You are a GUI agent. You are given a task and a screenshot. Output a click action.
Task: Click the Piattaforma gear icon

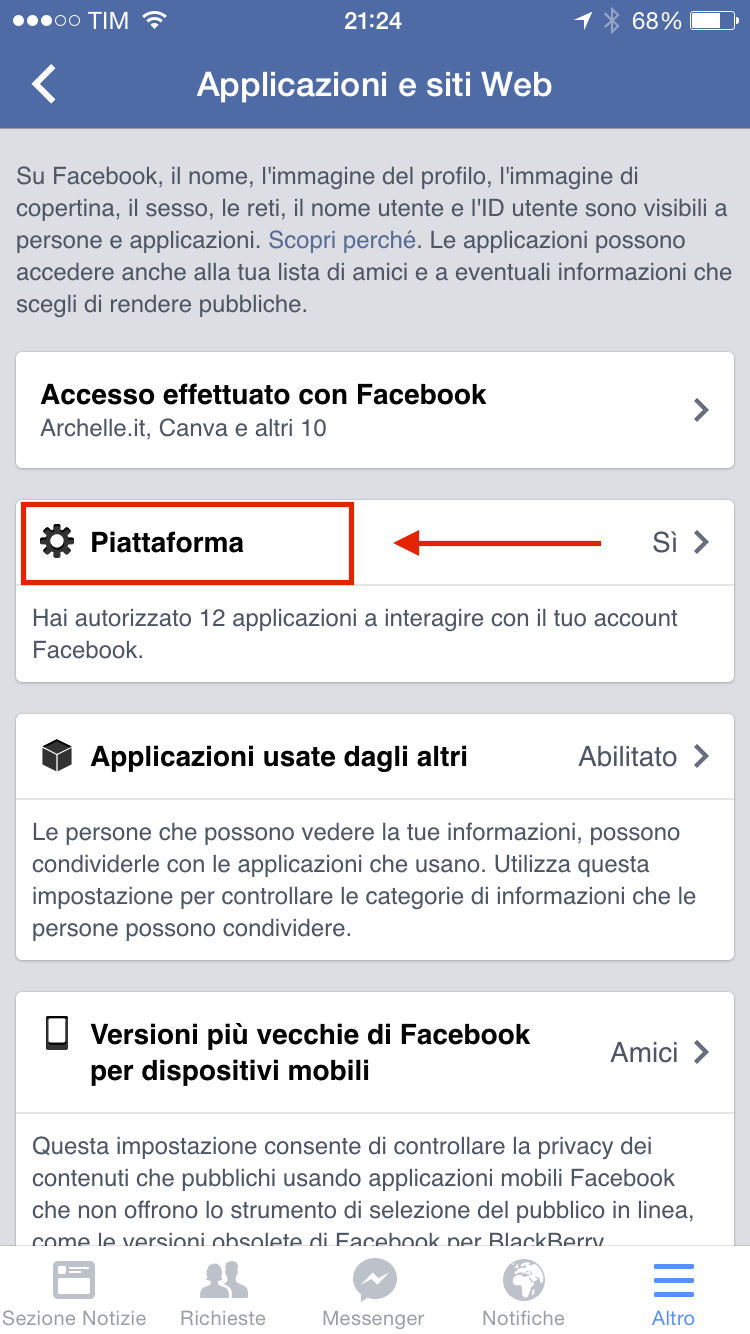pyautogui.click(x=57, y=542)
